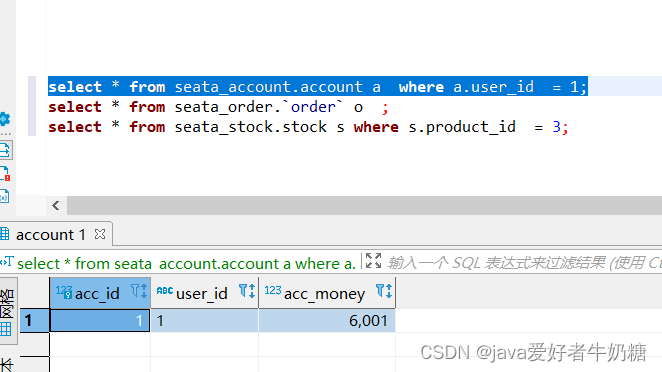The width and height of the screenshot is (662, 372).
Task: Select the user_id column header
Action: [204, 293]
